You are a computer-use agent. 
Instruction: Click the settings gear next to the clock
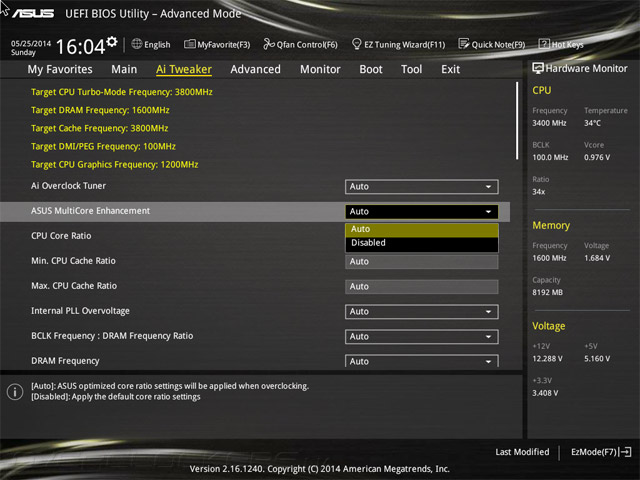point(112,42)
